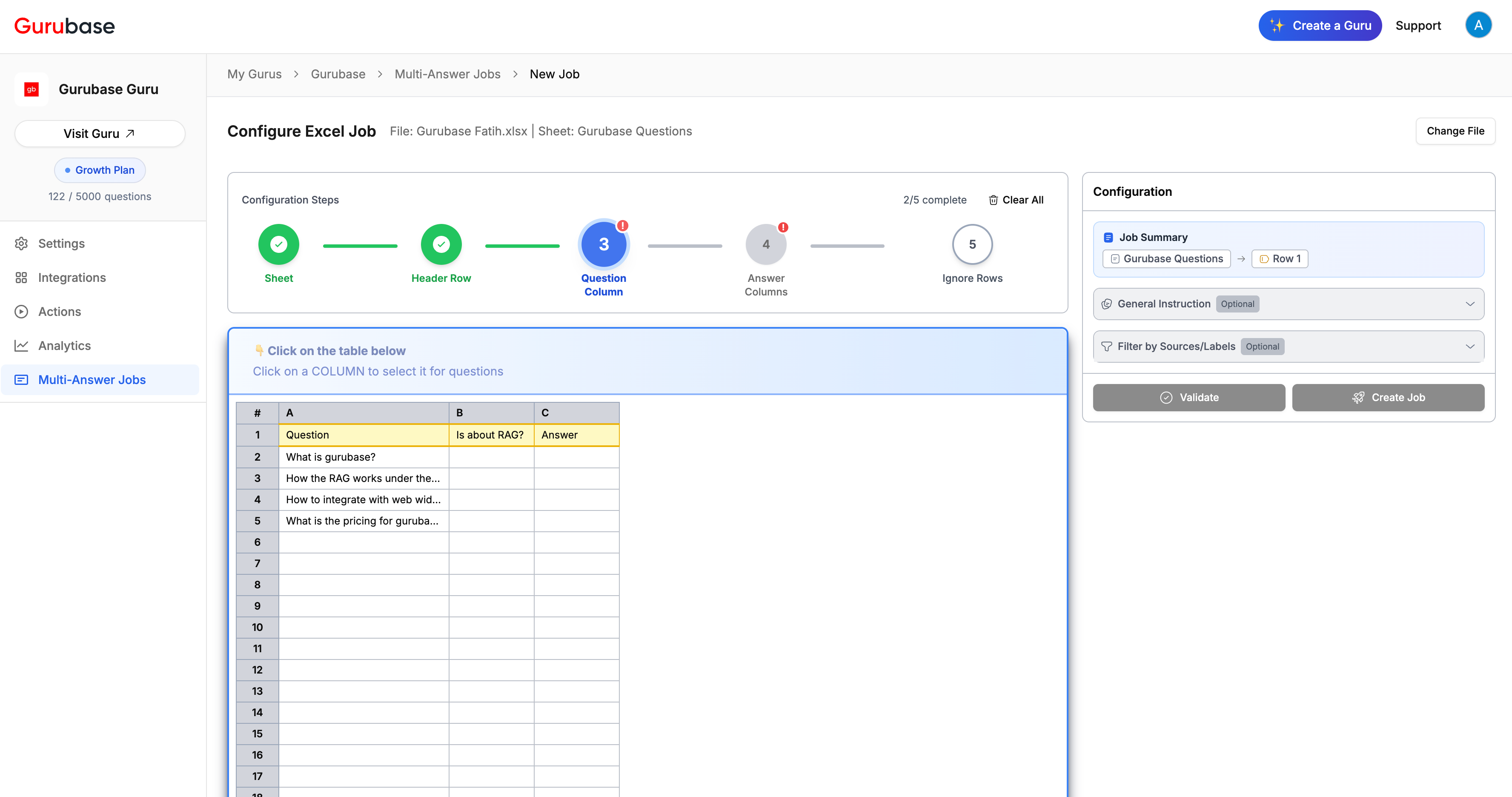
Task: Open the account avatar menu
Action: pyautogui.click(x=1479, y=25)
